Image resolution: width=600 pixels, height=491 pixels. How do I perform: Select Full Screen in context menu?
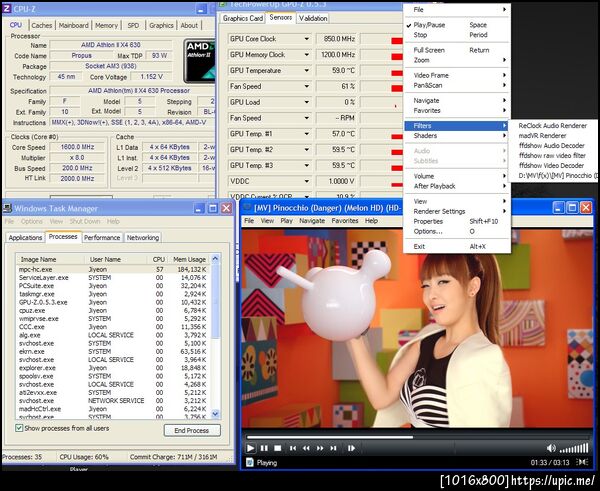457,50
